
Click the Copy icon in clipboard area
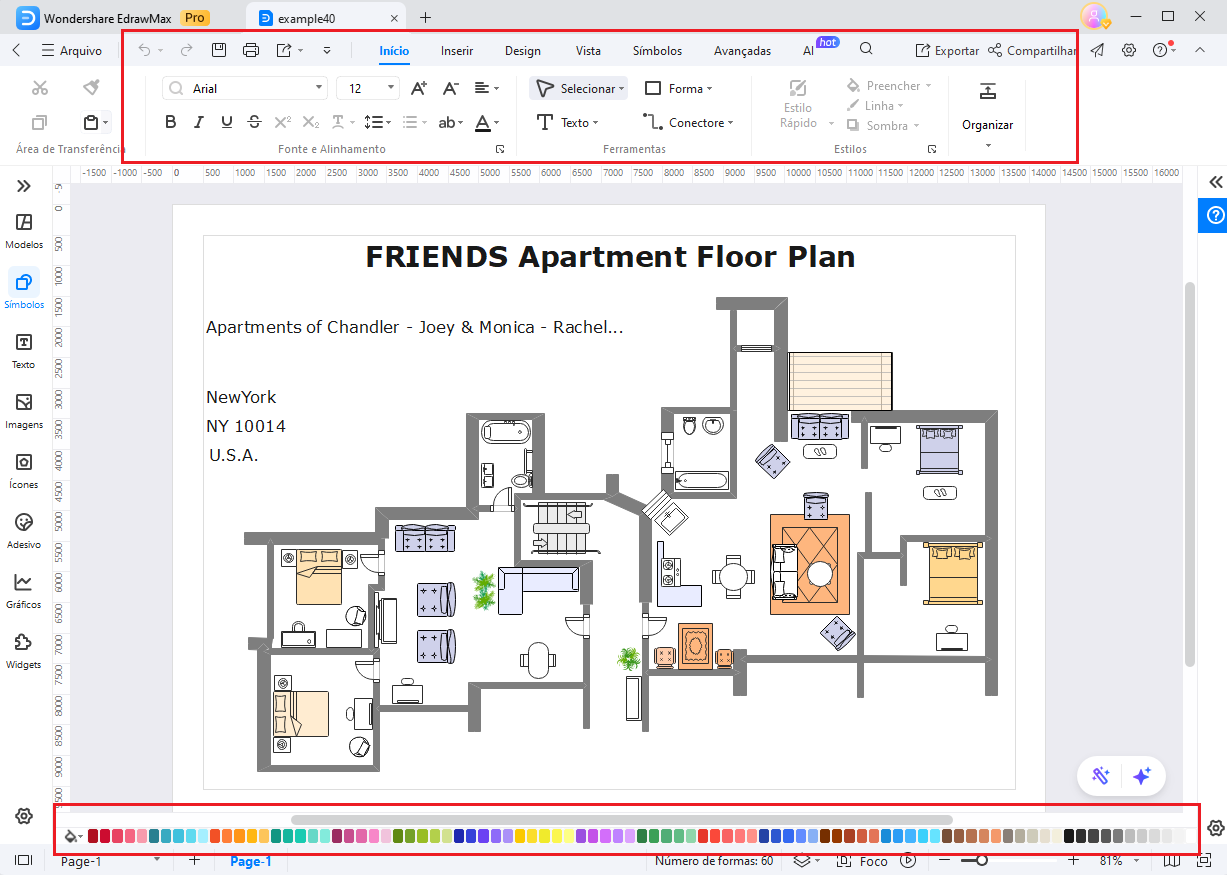pyautogui.click(x=39, y=123)
